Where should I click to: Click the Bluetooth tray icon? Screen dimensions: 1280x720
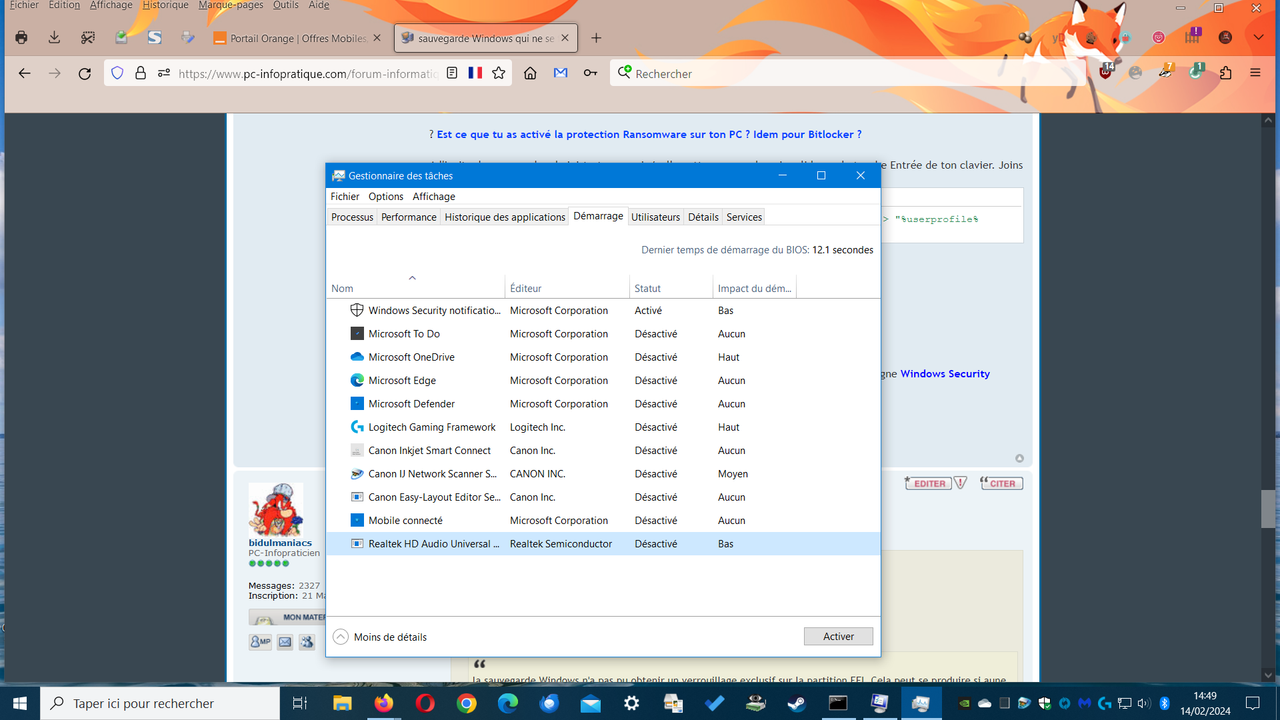1164,703
